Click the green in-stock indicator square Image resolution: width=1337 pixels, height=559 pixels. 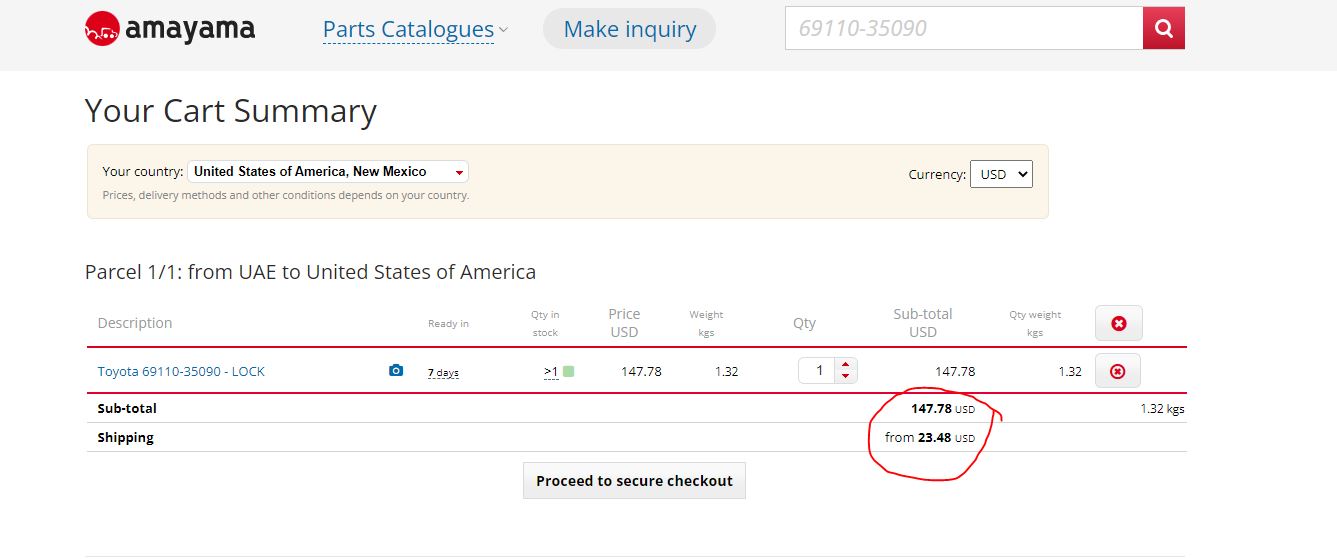pos(568,371)
